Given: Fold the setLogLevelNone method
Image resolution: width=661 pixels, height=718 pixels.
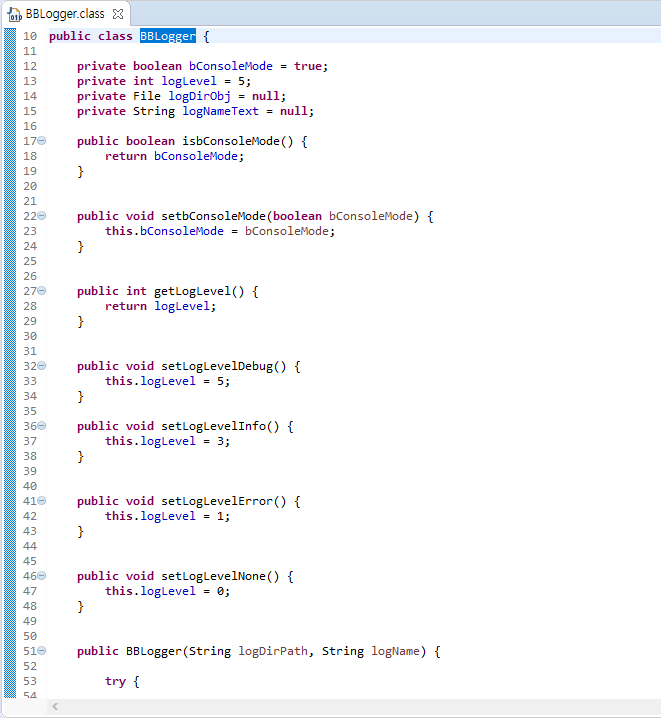Looking at the screenshot, I should coord(41,576).
